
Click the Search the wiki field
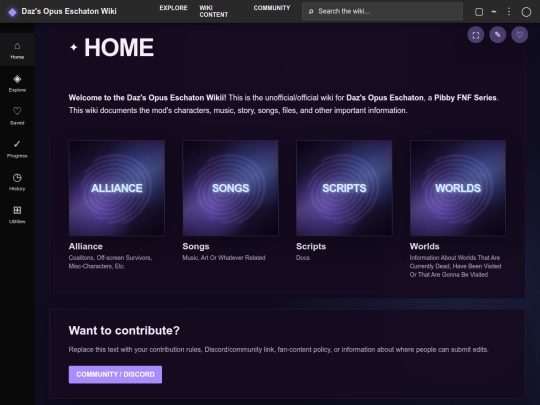[382, 11]
